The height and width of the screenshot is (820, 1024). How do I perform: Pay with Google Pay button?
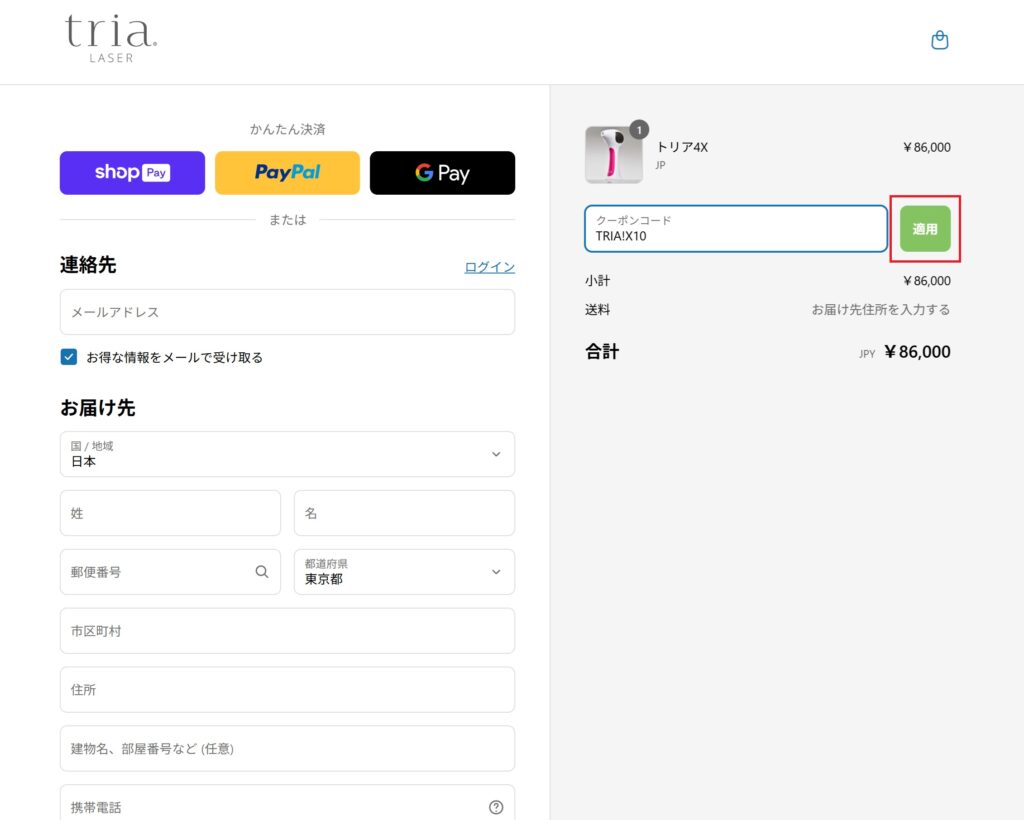tap(442, 173)
